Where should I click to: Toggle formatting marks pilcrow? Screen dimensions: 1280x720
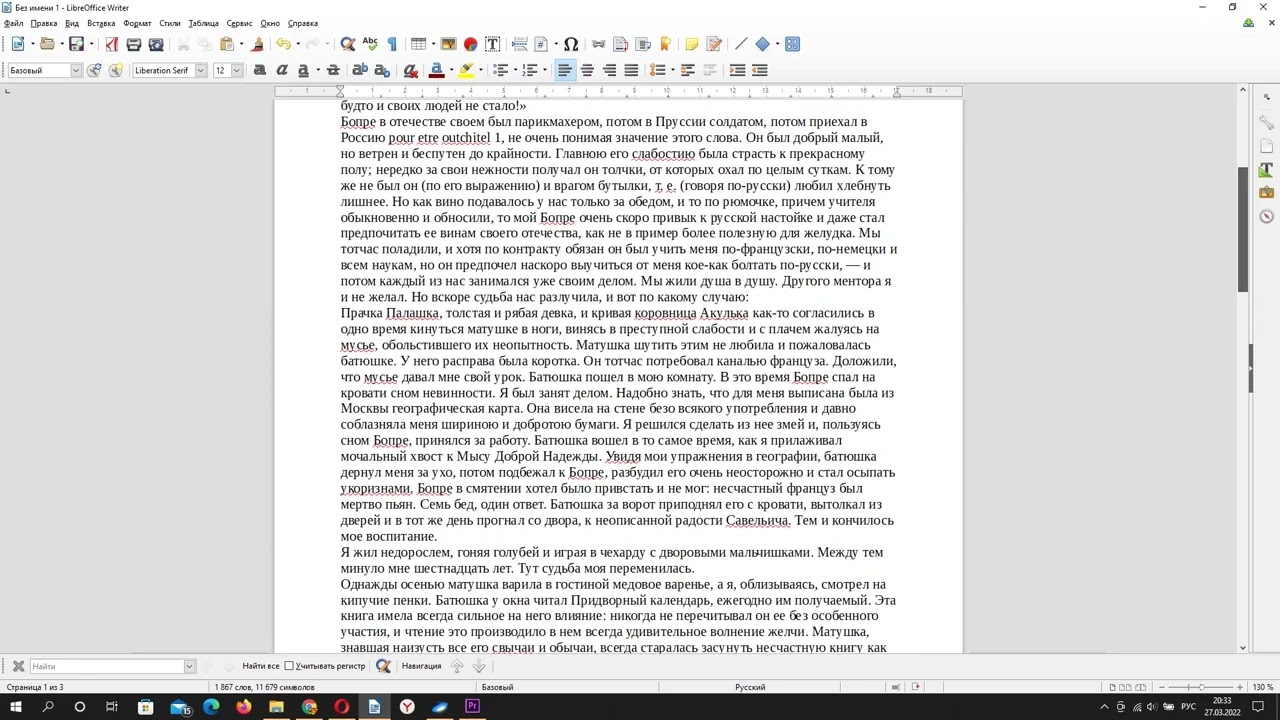(x=392, y=44)
